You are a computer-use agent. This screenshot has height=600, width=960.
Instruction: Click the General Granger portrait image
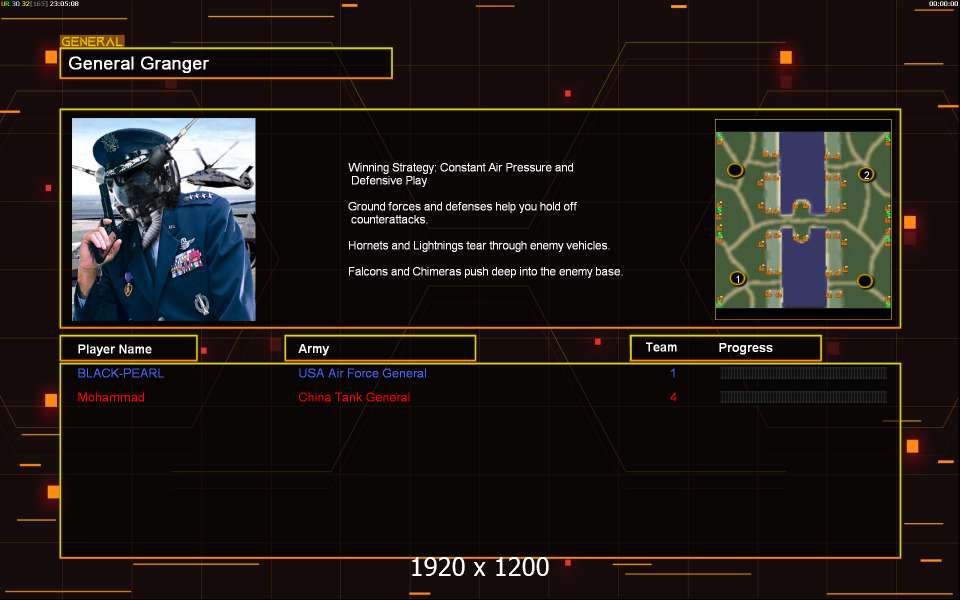pyautogui.click(x=163, y=219)
